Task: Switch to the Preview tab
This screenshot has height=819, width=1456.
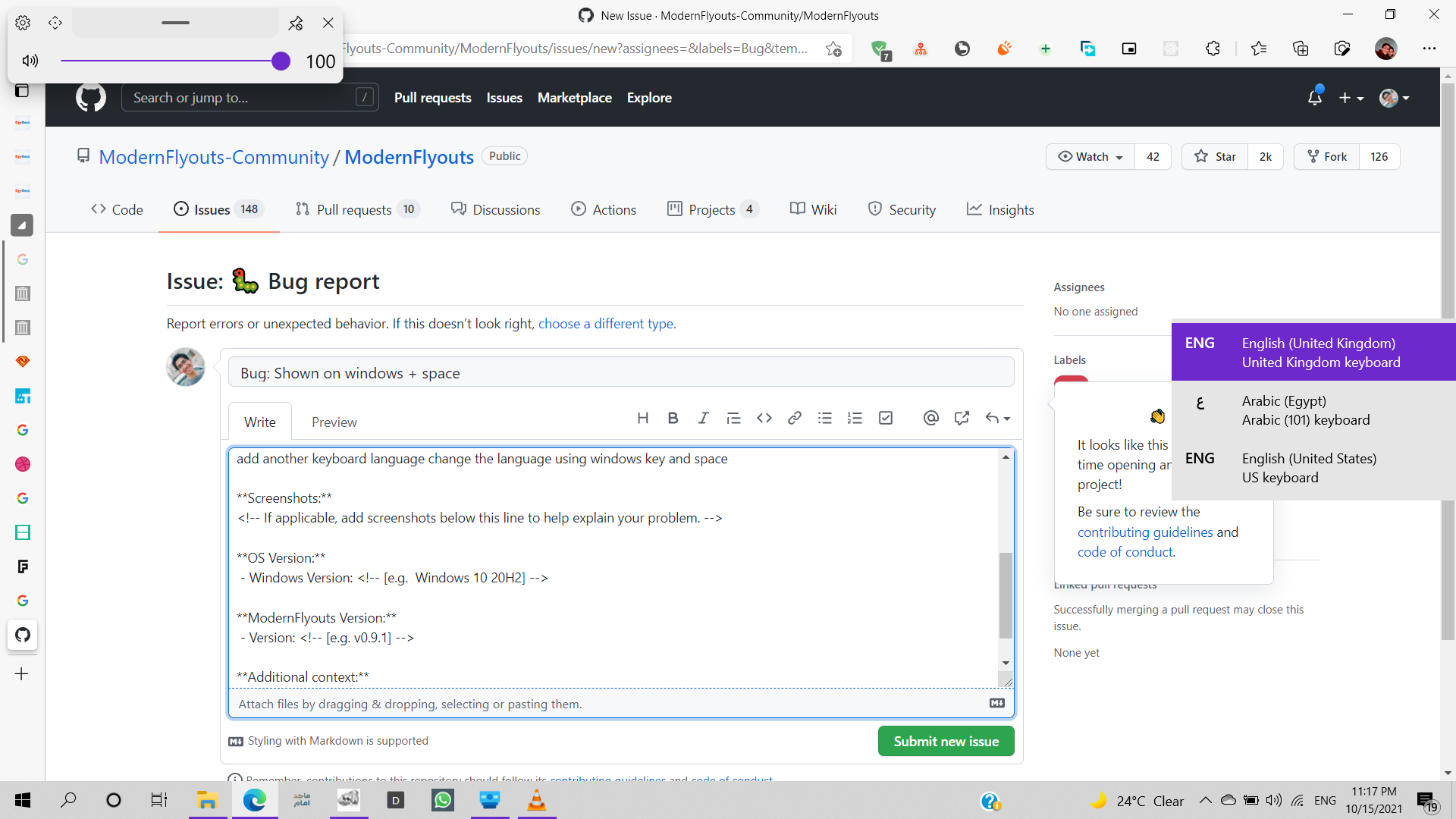Action: pyautogui.click(x=334, y=422)
